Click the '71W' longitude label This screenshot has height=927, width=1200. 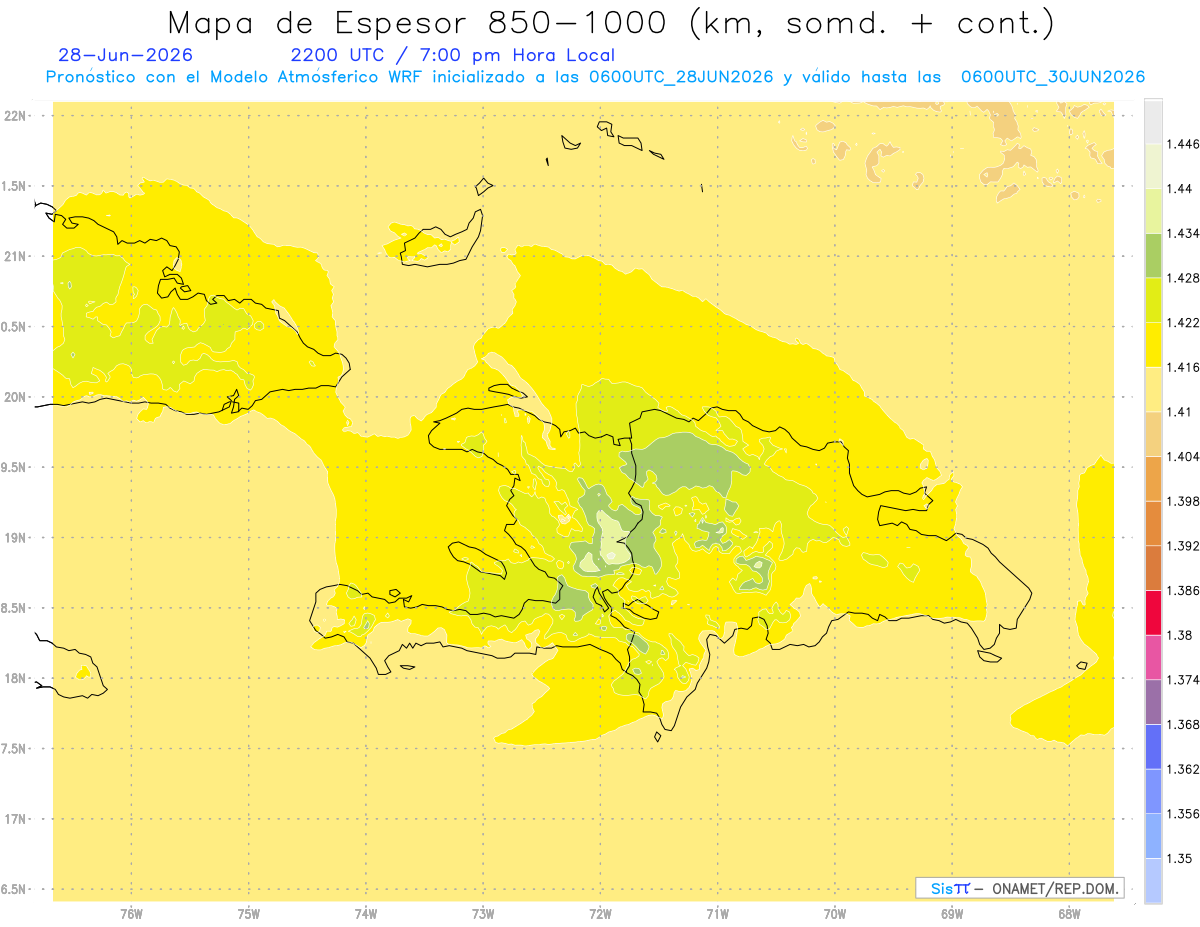[x=717, y=915]
